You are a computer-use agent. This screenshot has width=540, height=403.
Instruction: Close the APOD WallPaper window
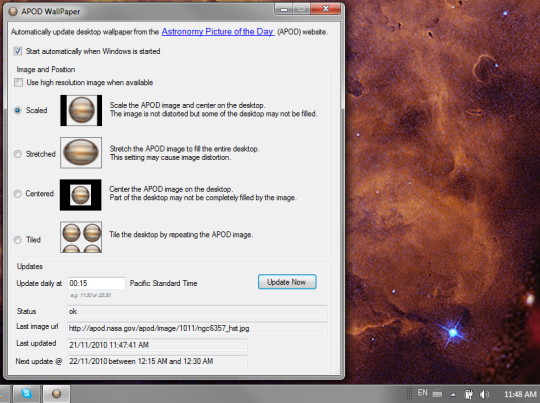click(325, 9)
